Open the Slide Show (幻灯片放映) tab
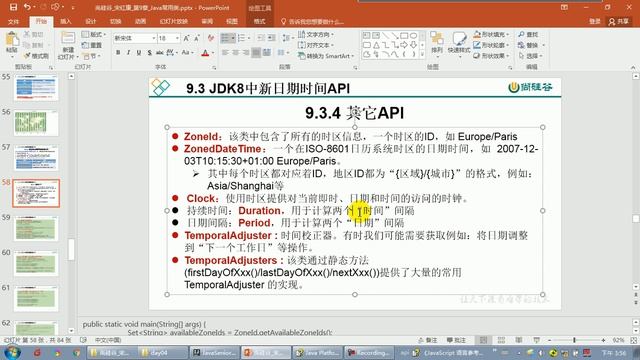 coord(173,21)
